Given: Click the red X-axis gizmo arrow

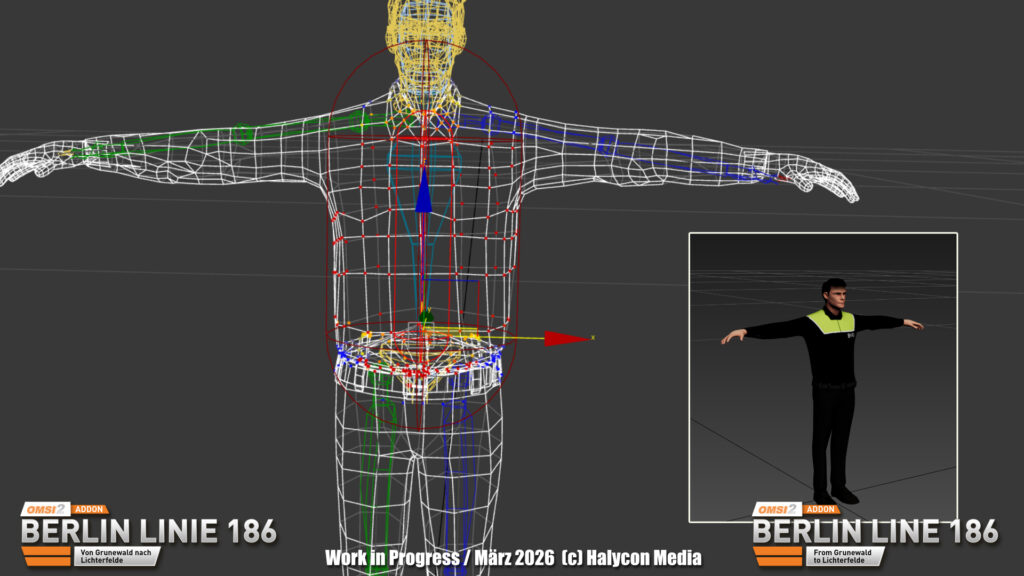Looking at the screenshot, I should [568, 338].
